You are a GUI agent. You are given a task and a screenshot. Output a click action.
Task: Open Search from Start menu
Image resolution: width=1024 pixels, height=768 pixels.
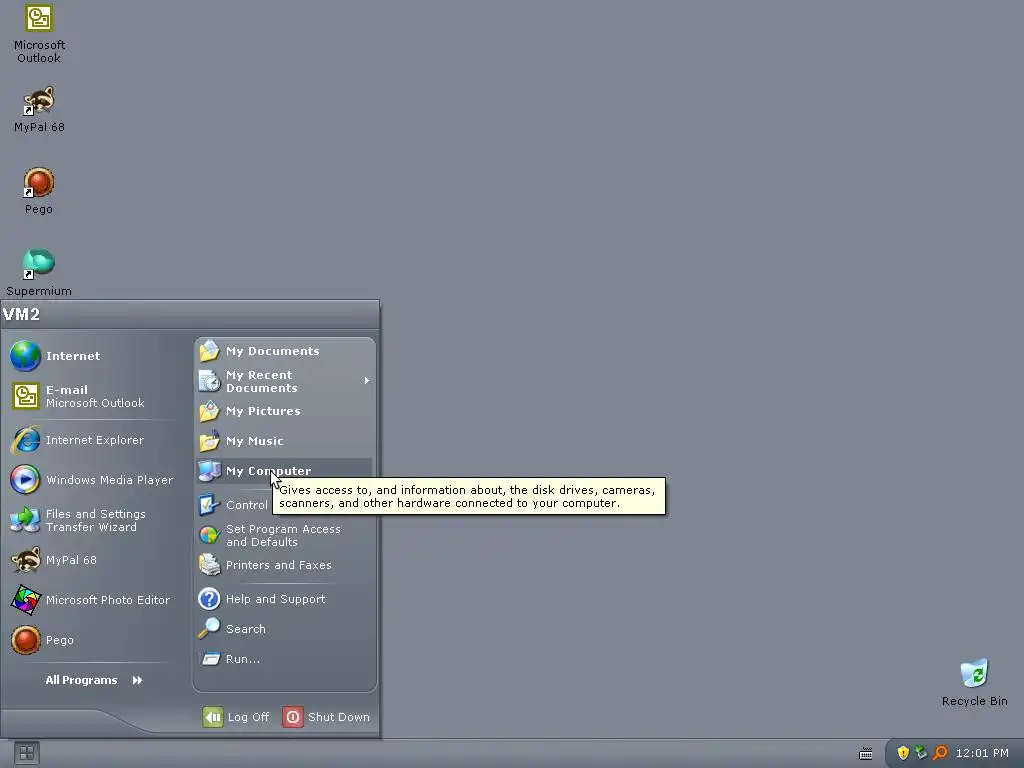click(284, 629)
